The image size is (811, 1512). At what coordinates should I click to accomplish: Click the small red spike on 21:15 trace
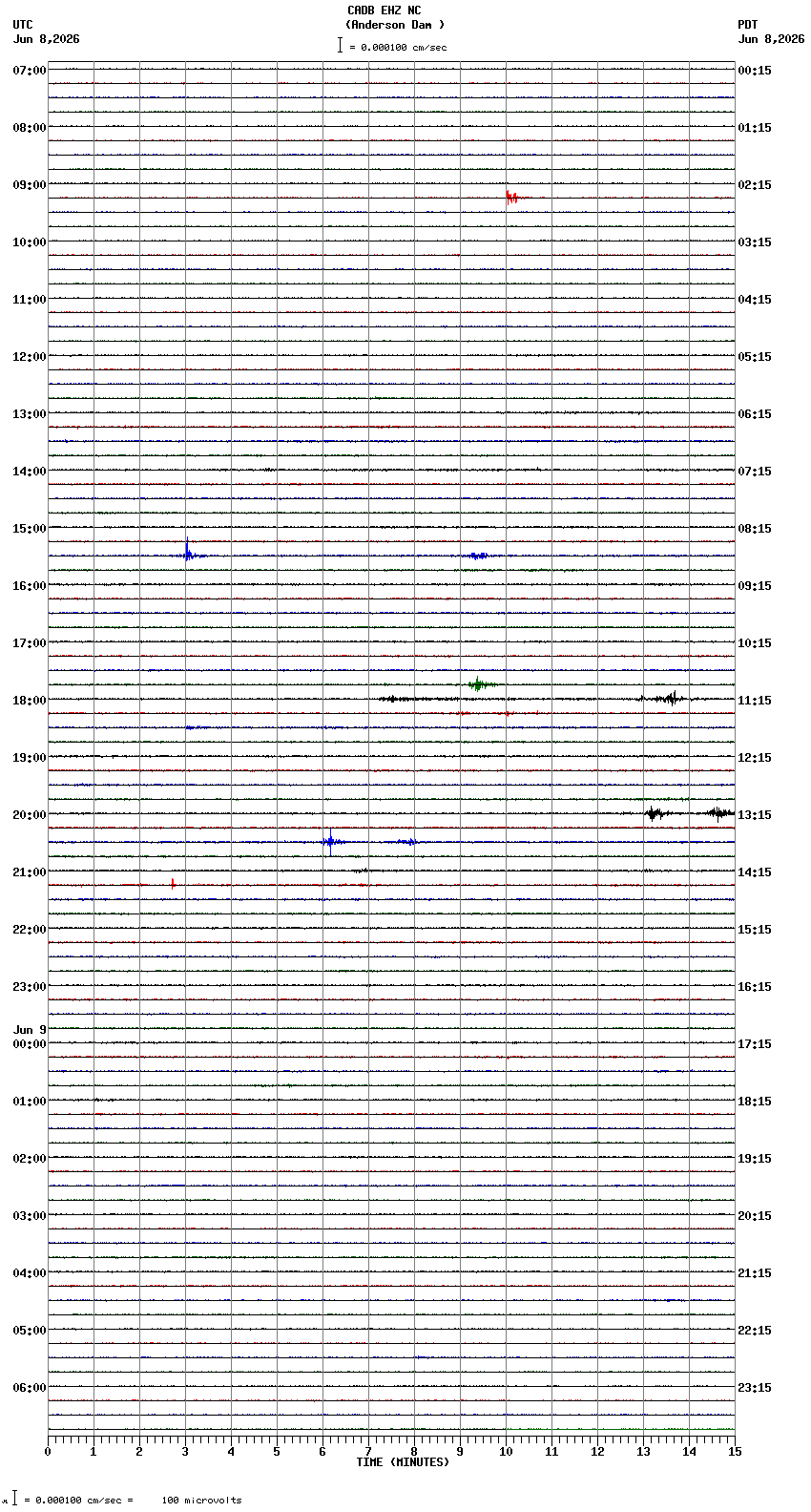pos(173,884)
